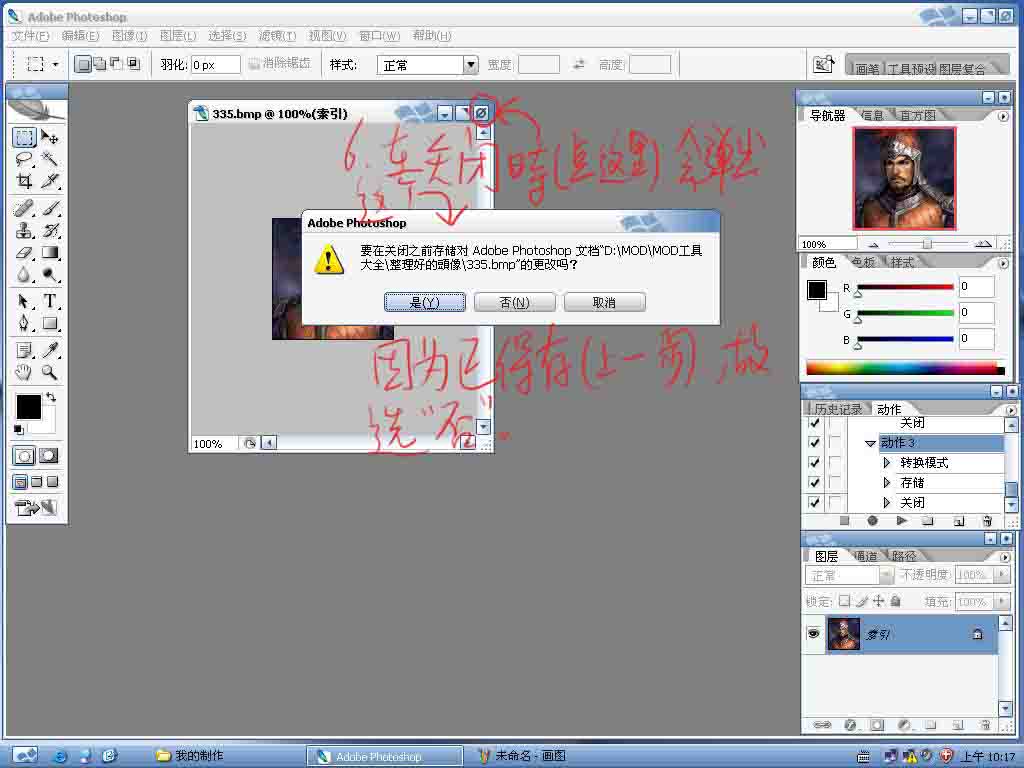
Task: Click 取消 to cancel closing
Action: [604, 302]
